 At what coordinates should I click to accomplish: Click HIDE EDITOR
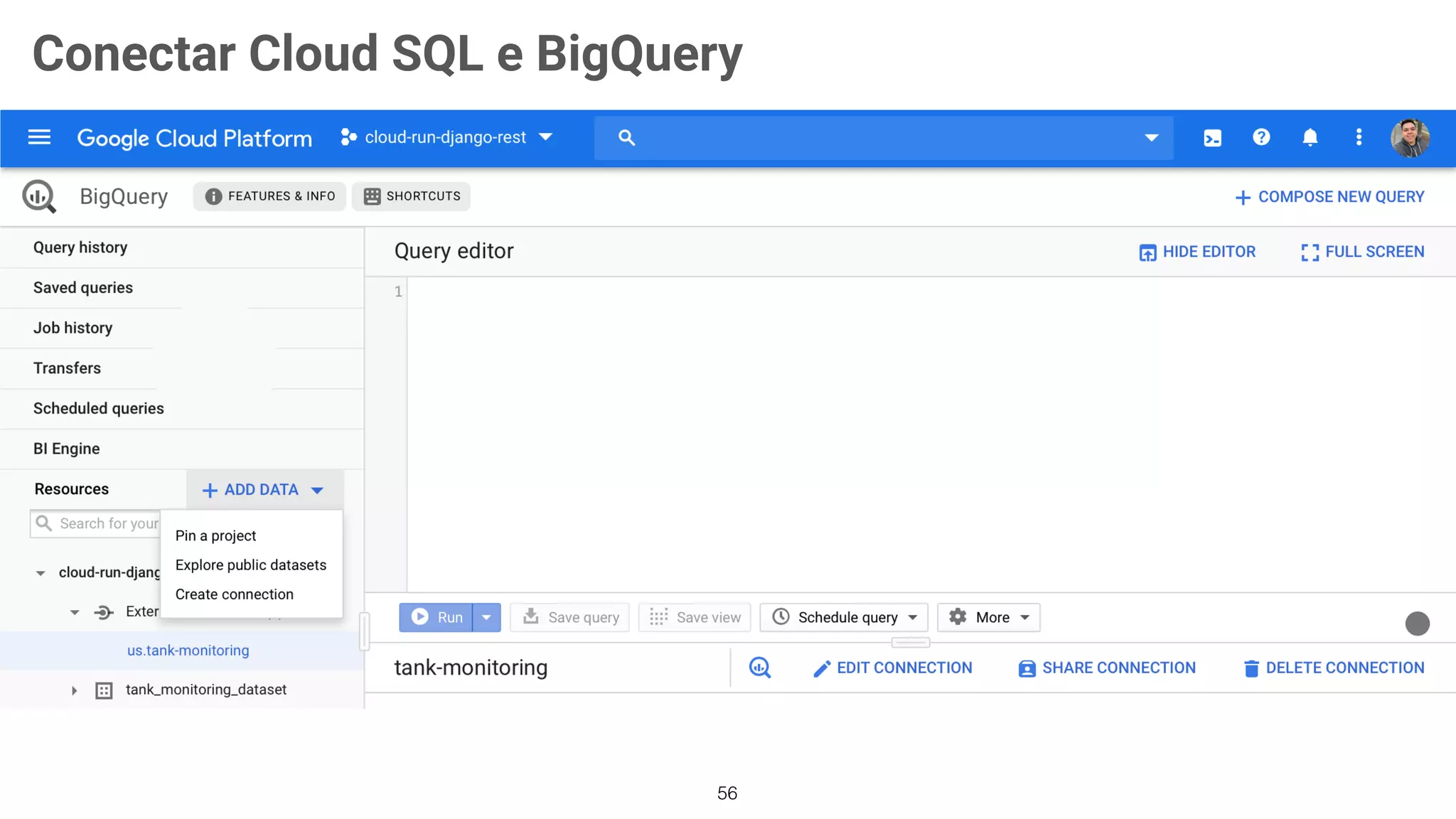[x=1197, y=252]
